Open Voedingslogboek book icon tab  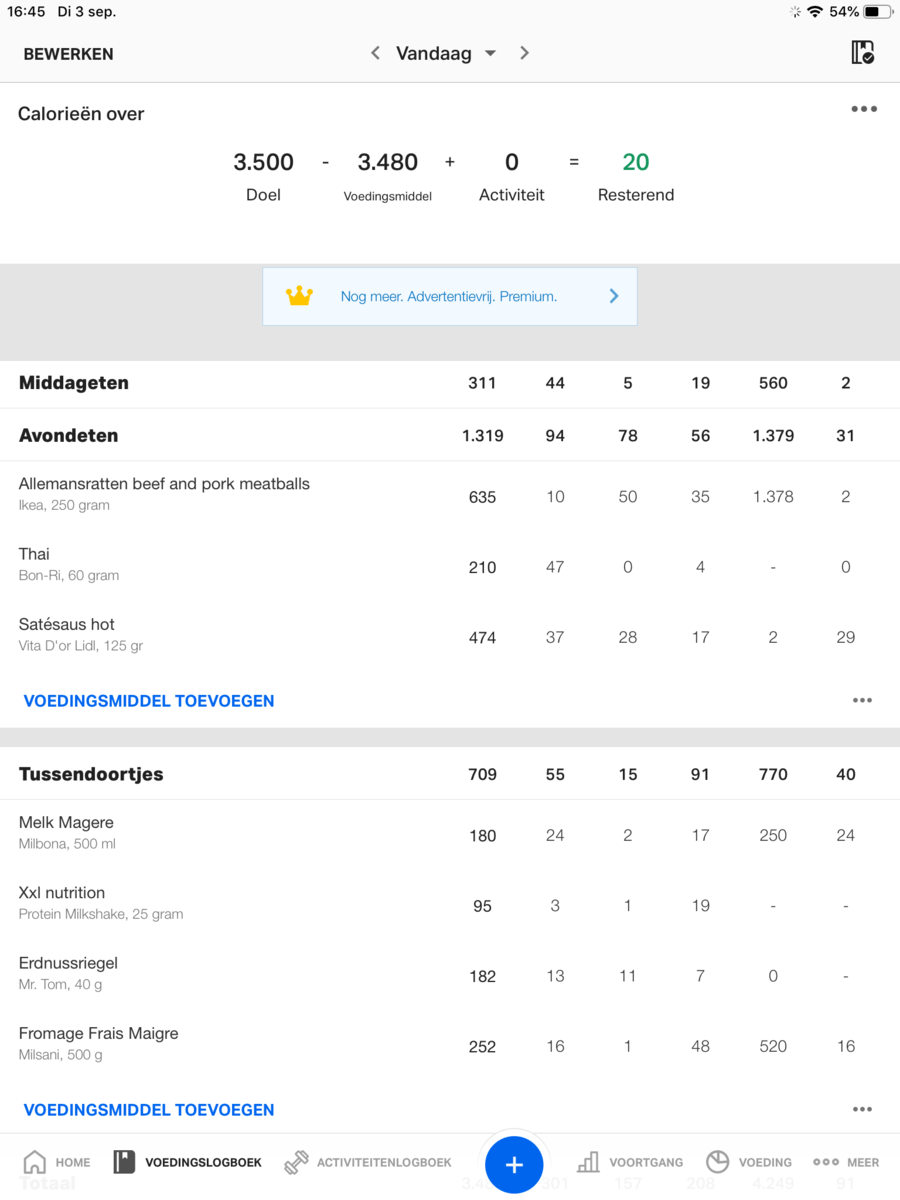point(124,1162)
